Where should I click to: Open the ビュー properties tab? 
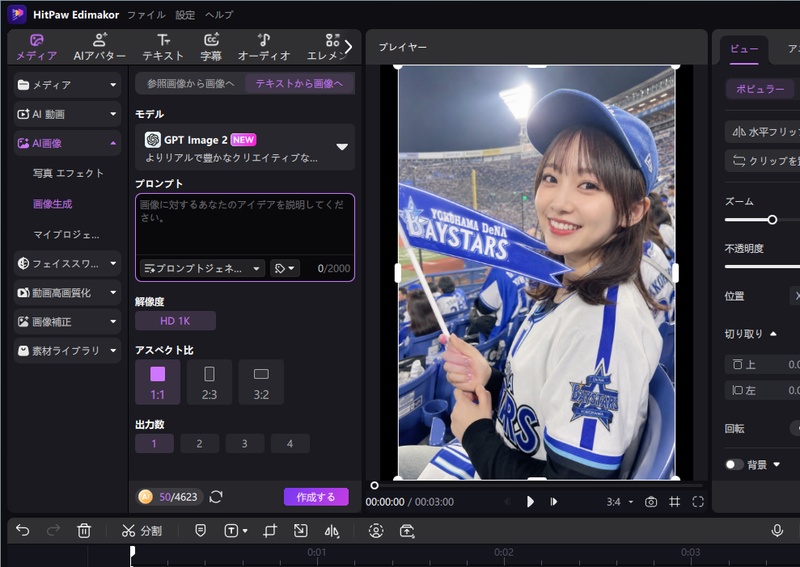pos(744,49)
